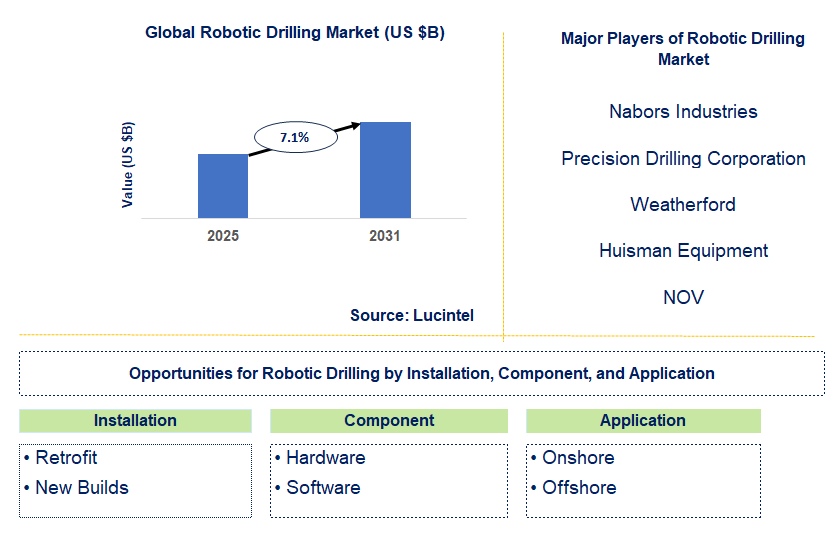Select the 7.1% growth rate oval label
This screenshot has width=834, height=533.
296,137
